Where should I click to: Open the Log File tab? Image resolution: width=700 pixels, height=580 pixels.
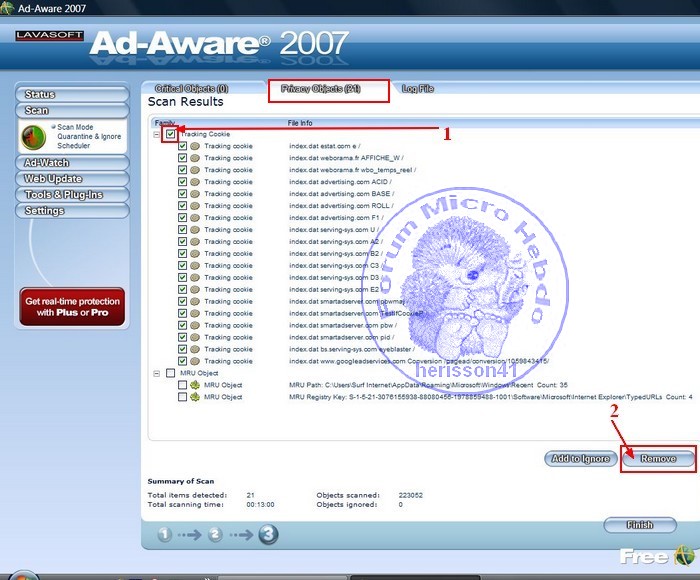click(418, 88)
